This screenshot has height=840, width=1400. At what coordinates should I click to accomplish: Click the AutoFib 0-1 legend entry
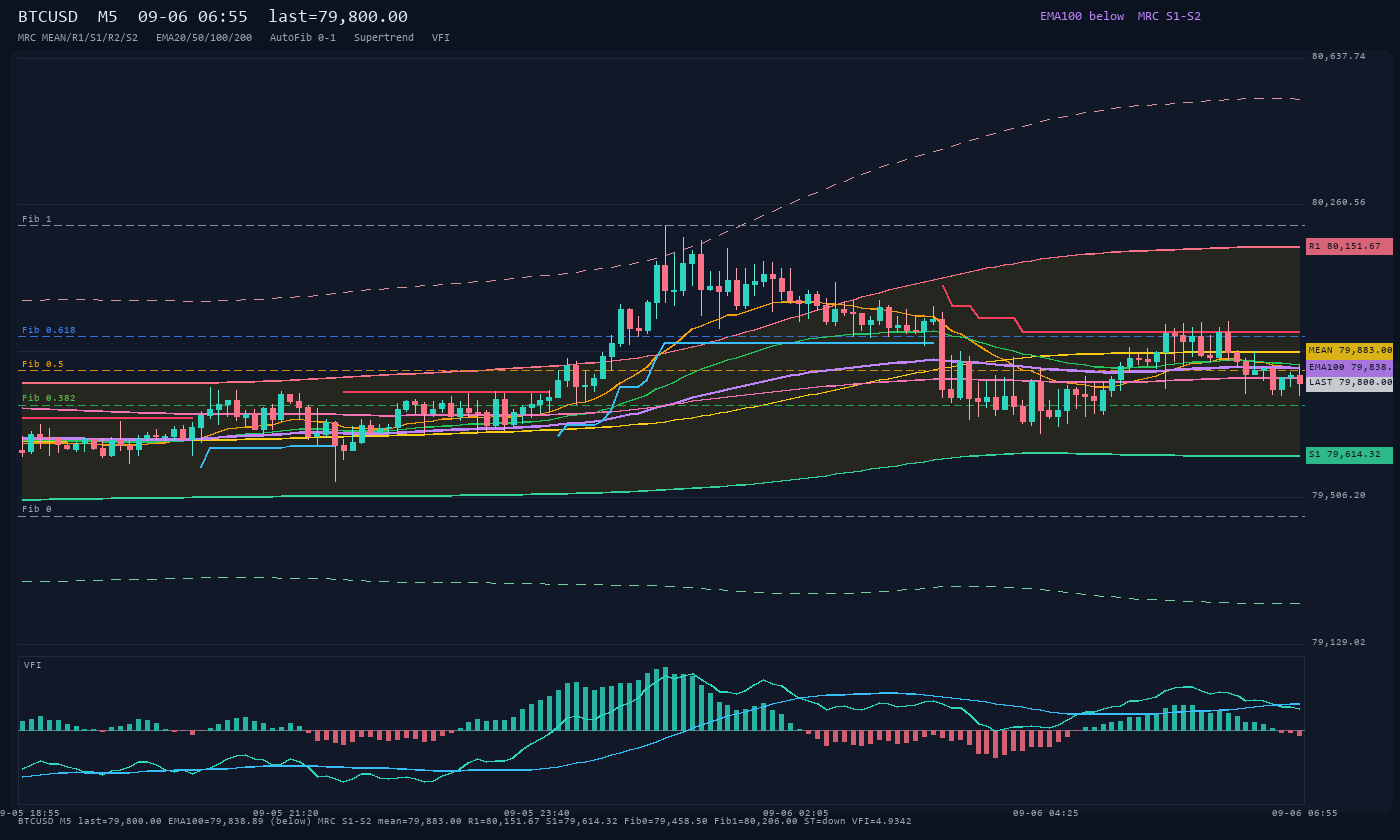tap(303, 37)
